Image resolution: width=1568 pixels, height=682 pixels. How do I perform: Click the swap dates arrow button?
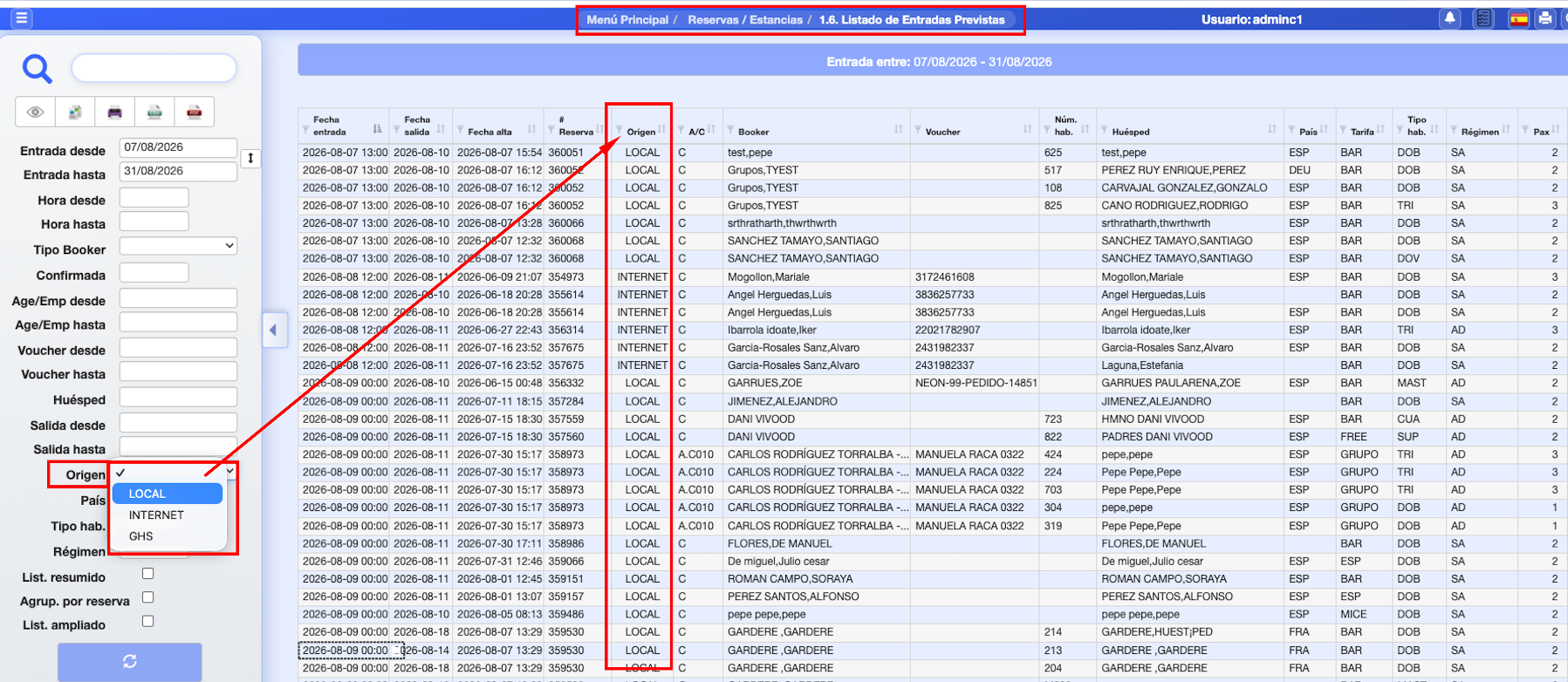coord(250,158)
